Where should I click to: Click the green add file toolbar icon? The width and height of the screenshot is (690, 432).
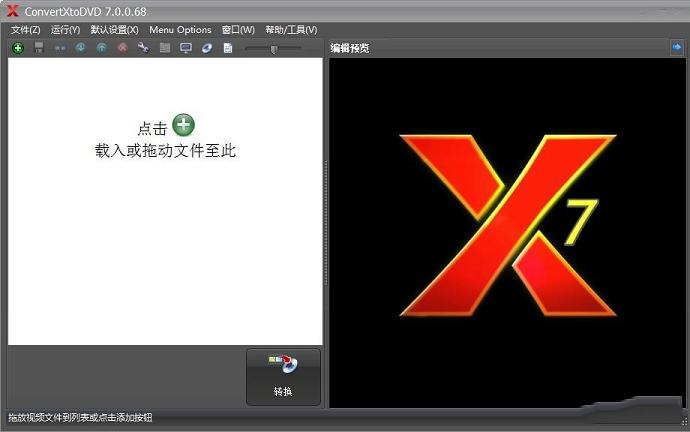18,48
